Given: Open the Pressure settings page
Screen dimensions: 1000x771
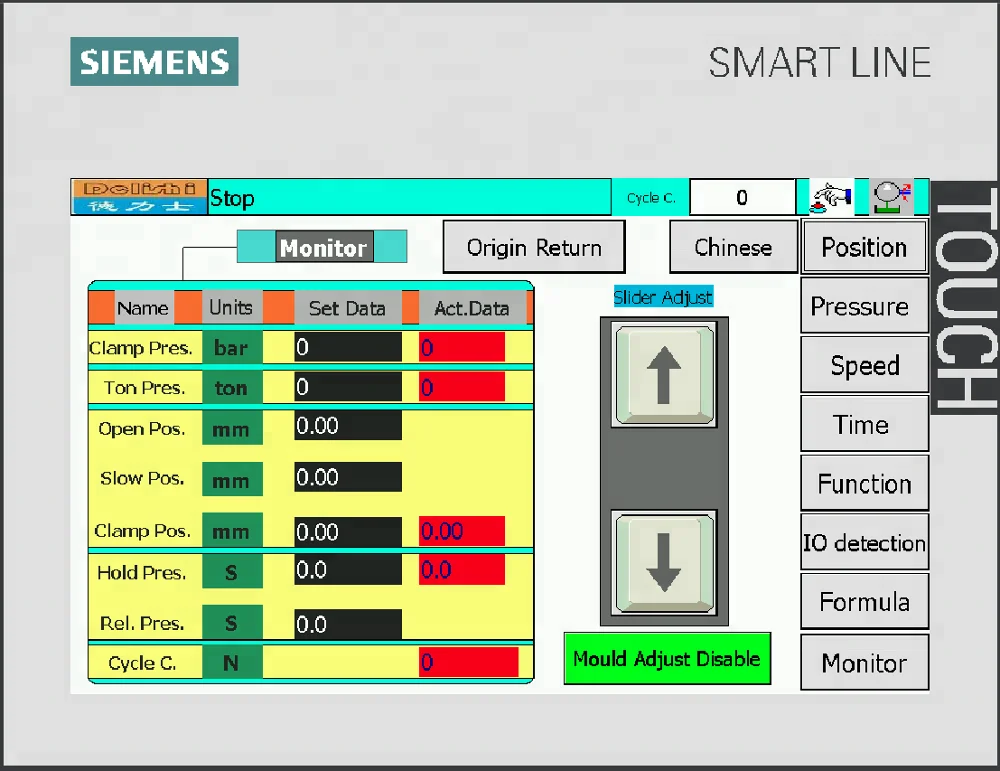Looking at the screenshot, I should [x=864, y=306].
